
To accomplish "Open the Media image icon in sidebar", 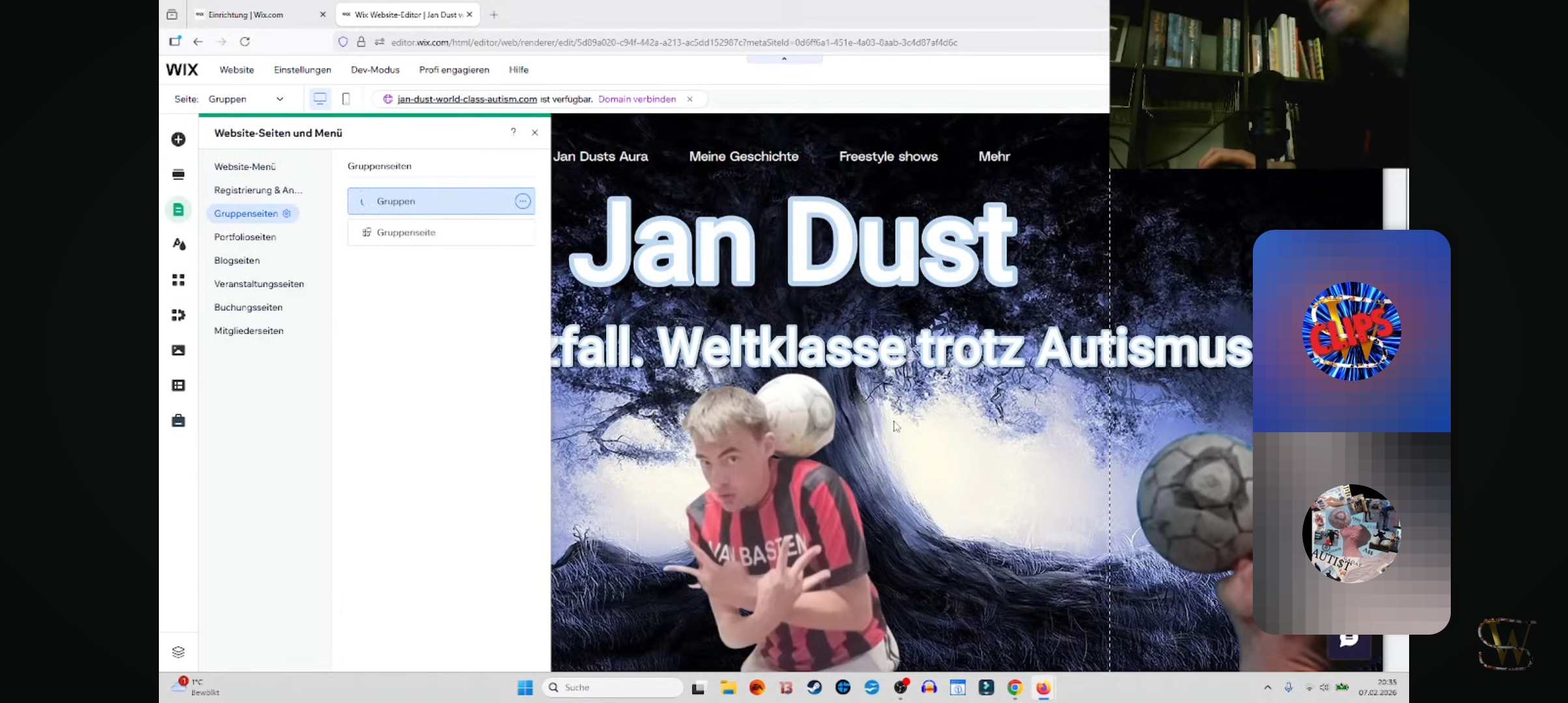I will pos(178,350).
